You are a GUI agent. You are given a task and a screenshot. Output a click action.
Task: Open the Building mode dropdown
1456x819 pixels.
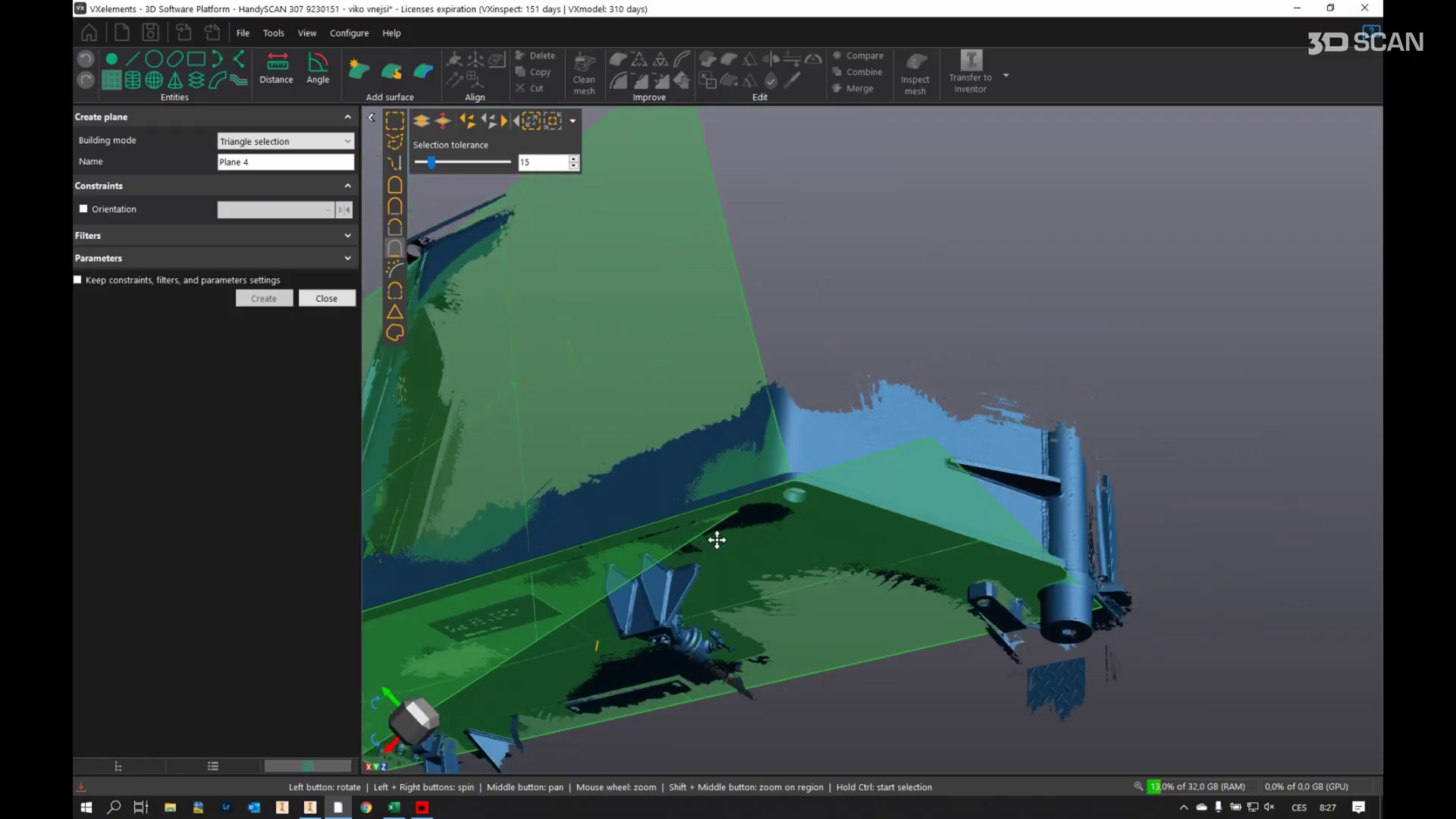tap(285, 141)
